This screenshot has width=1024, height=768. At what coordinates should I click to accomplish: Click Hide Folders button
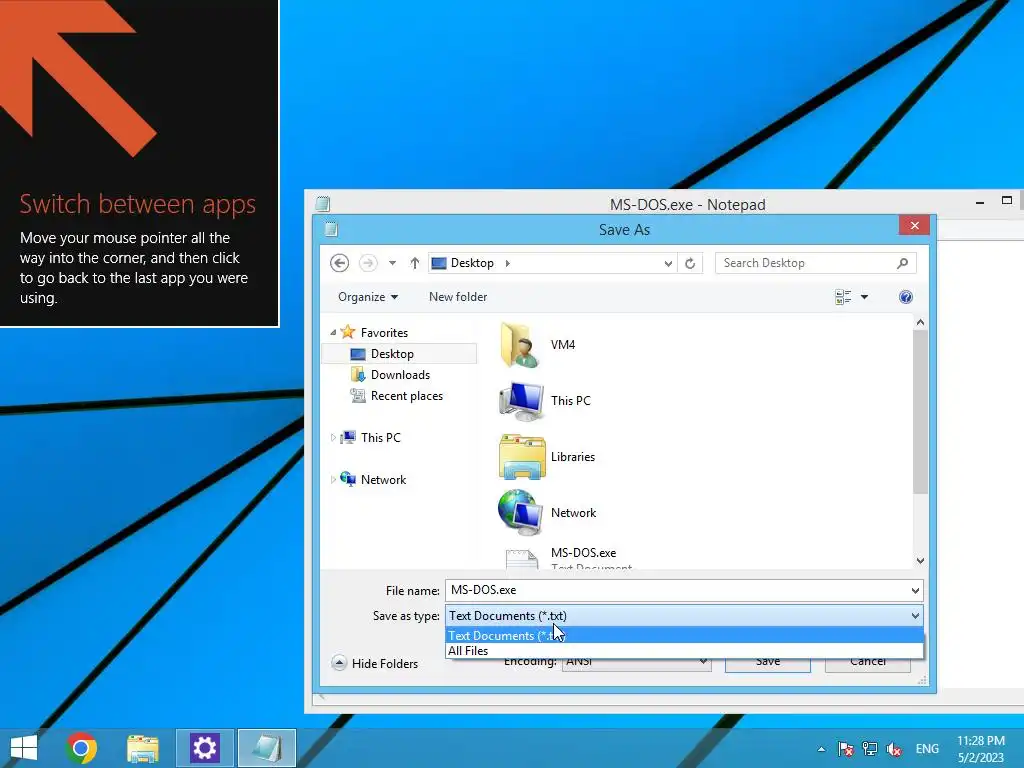coord(375,664)
